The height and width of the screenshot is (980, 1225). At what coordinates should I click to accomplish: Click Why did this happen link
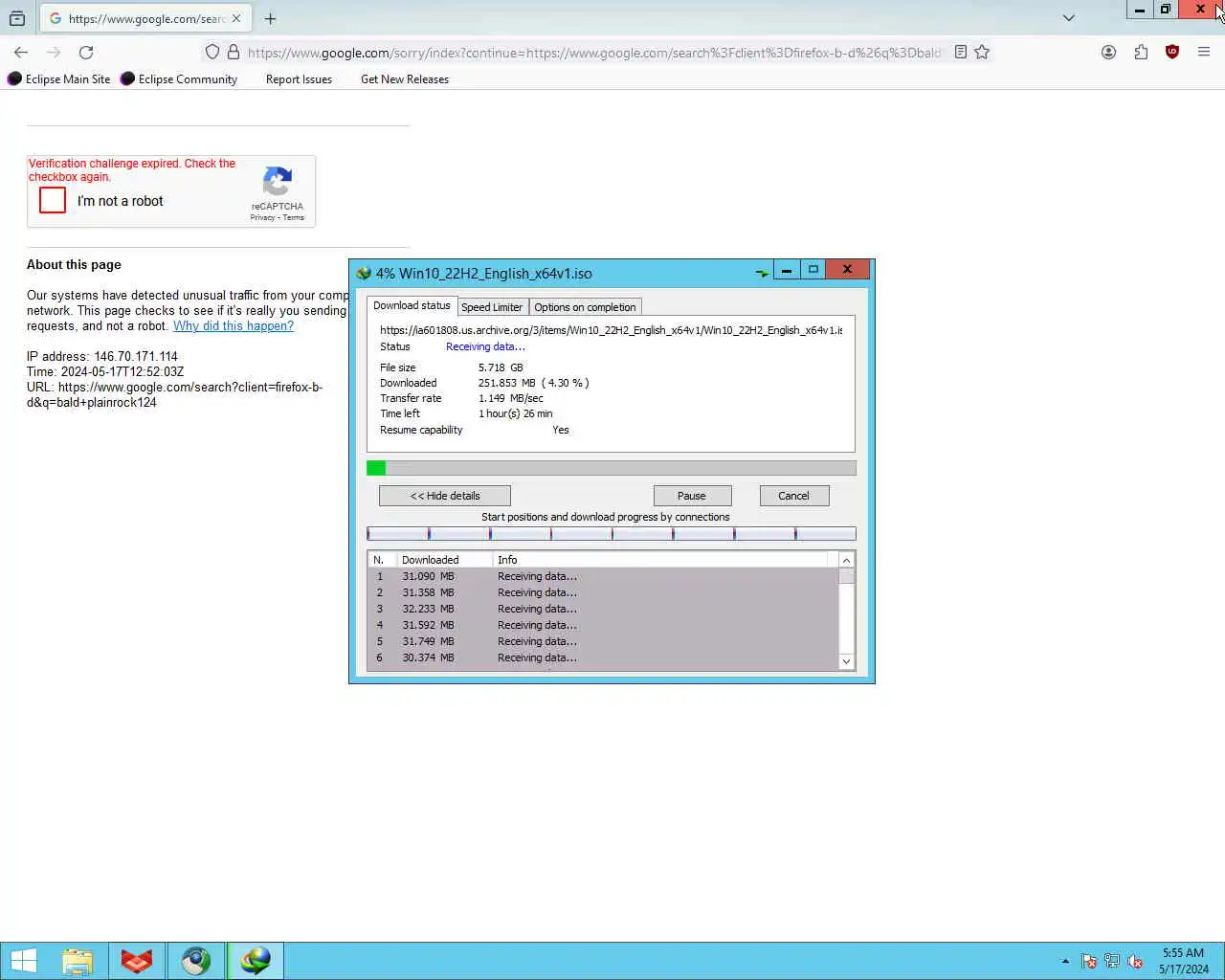click(x=234, y=326)
